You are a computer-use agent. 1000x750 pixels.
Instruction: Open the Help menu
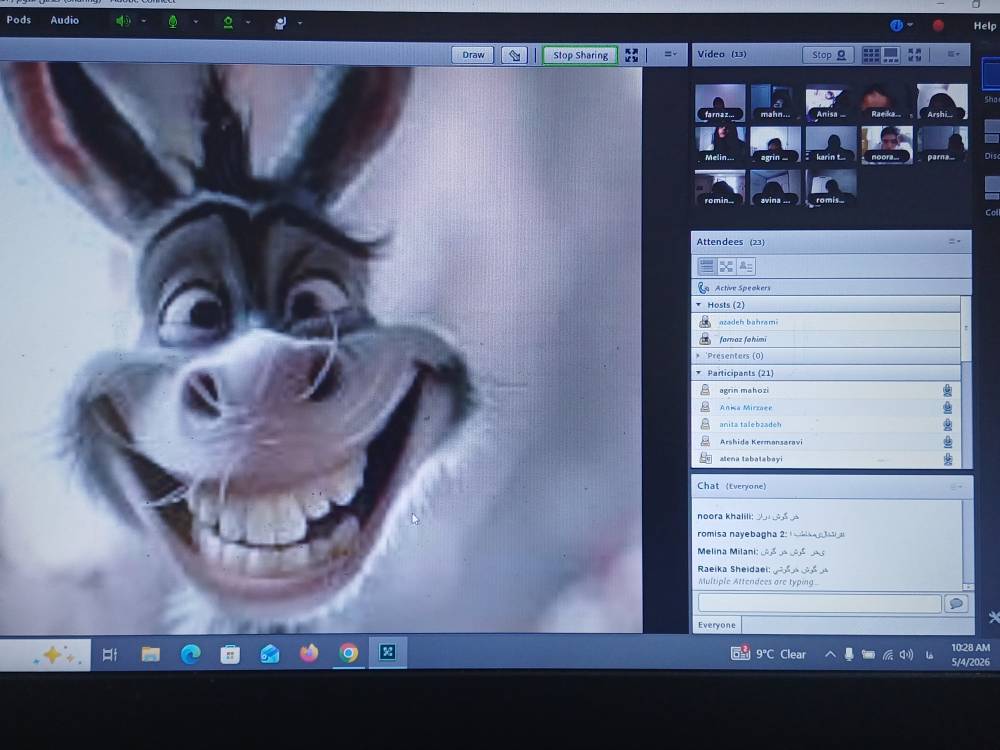coord(984,26)
